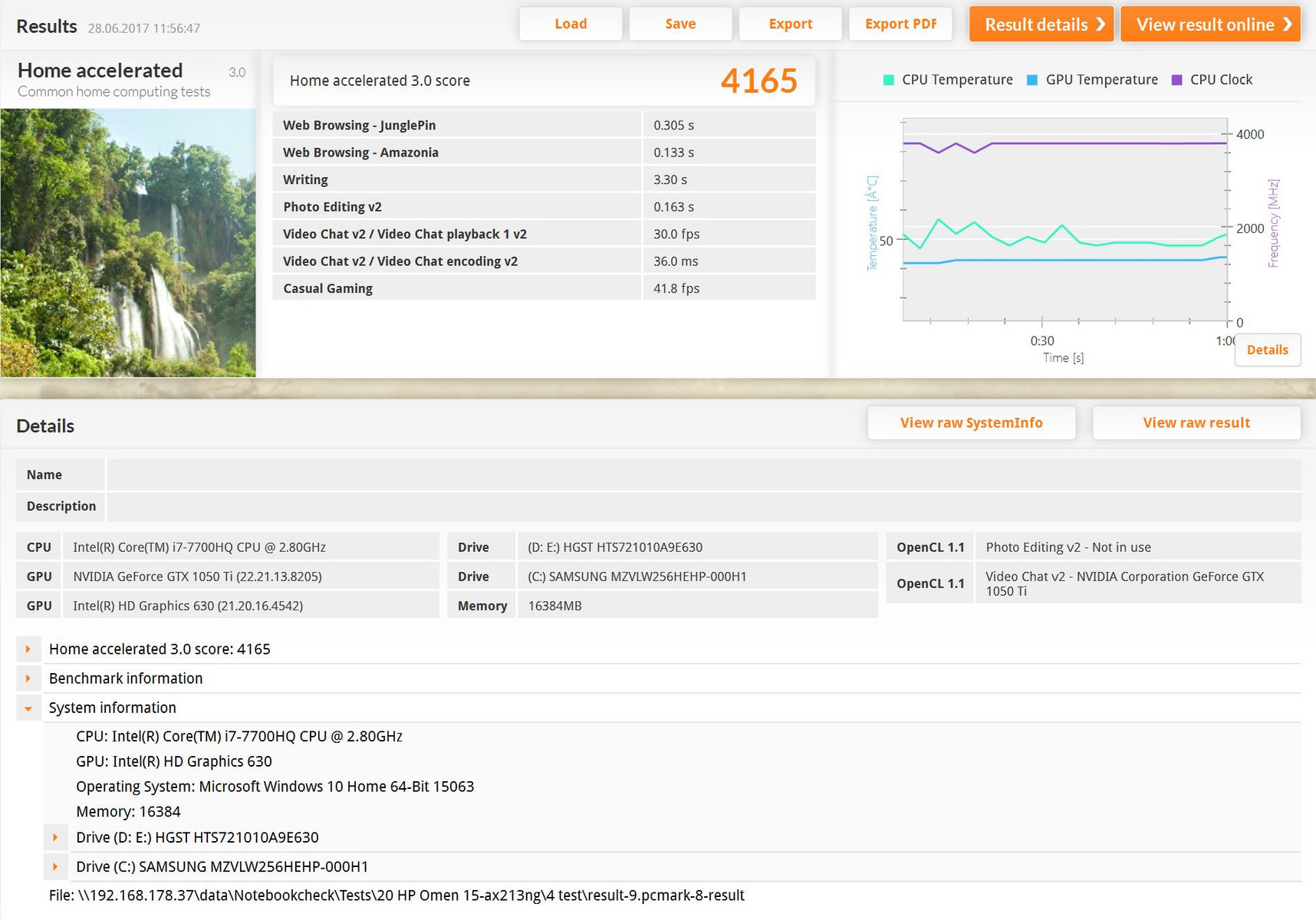Select the Photo Editing v2 row

click(544, 207)
